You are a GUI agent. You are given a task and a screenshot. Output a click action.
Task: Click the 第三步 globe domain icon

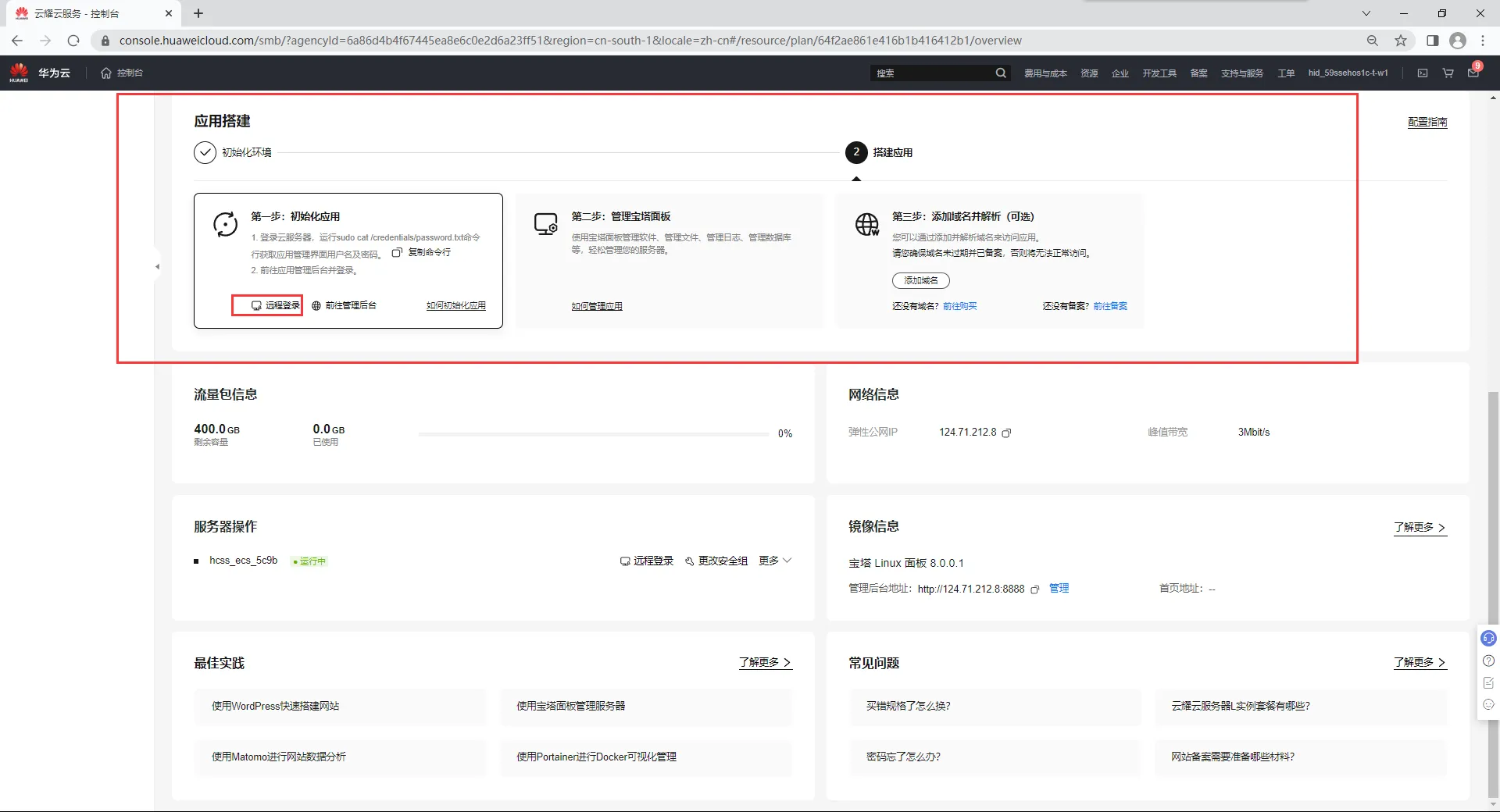point(867,224)
